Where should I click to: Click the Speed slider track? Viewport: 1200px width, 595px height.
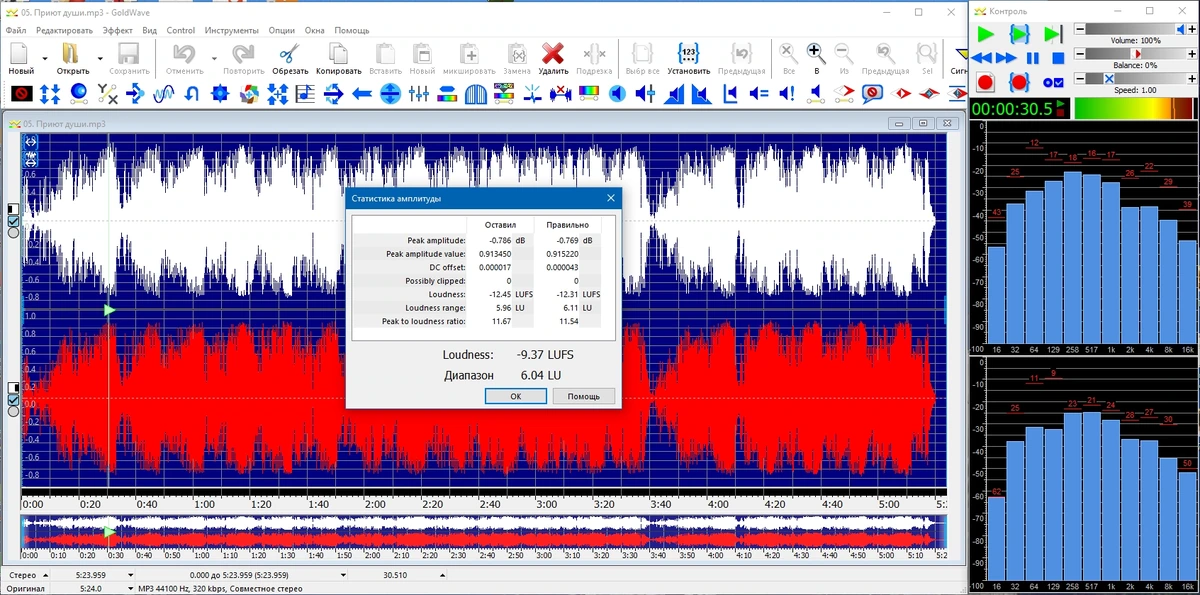click(1136, 78)
